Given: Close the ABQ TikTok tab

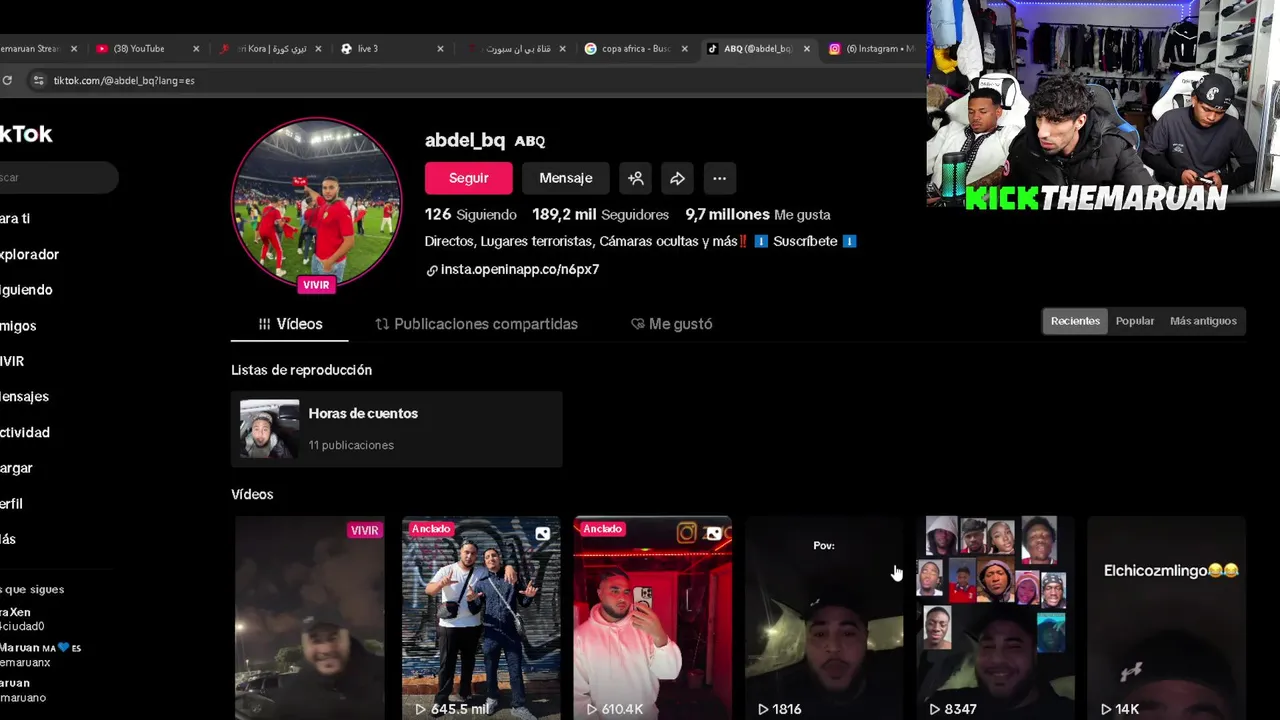Looking at the screenshot, I should click(807, 48).
